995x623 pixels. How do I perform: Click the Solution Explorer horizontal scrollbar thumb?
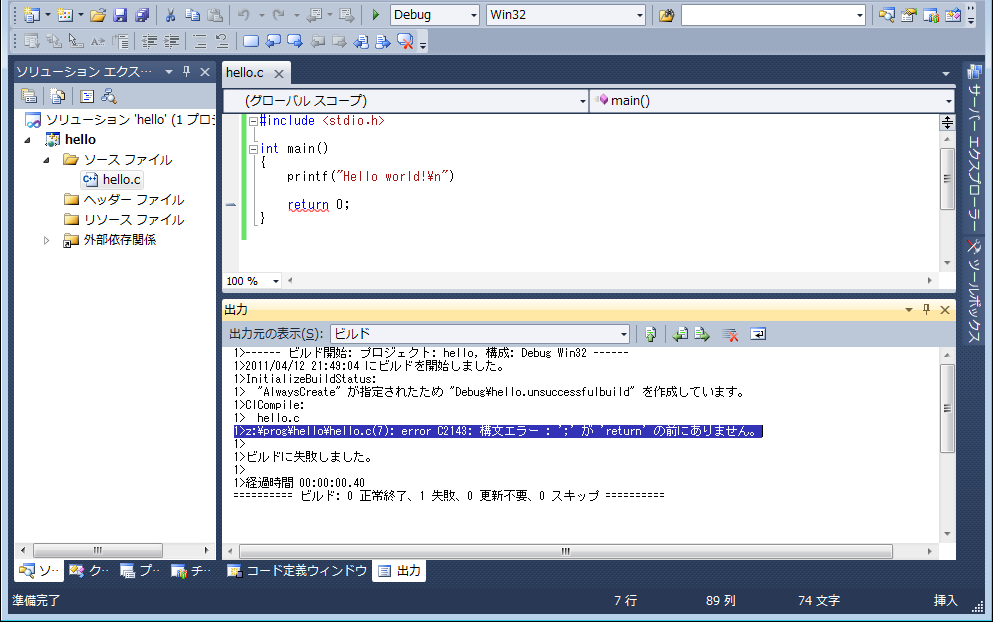tap(98, 550)
